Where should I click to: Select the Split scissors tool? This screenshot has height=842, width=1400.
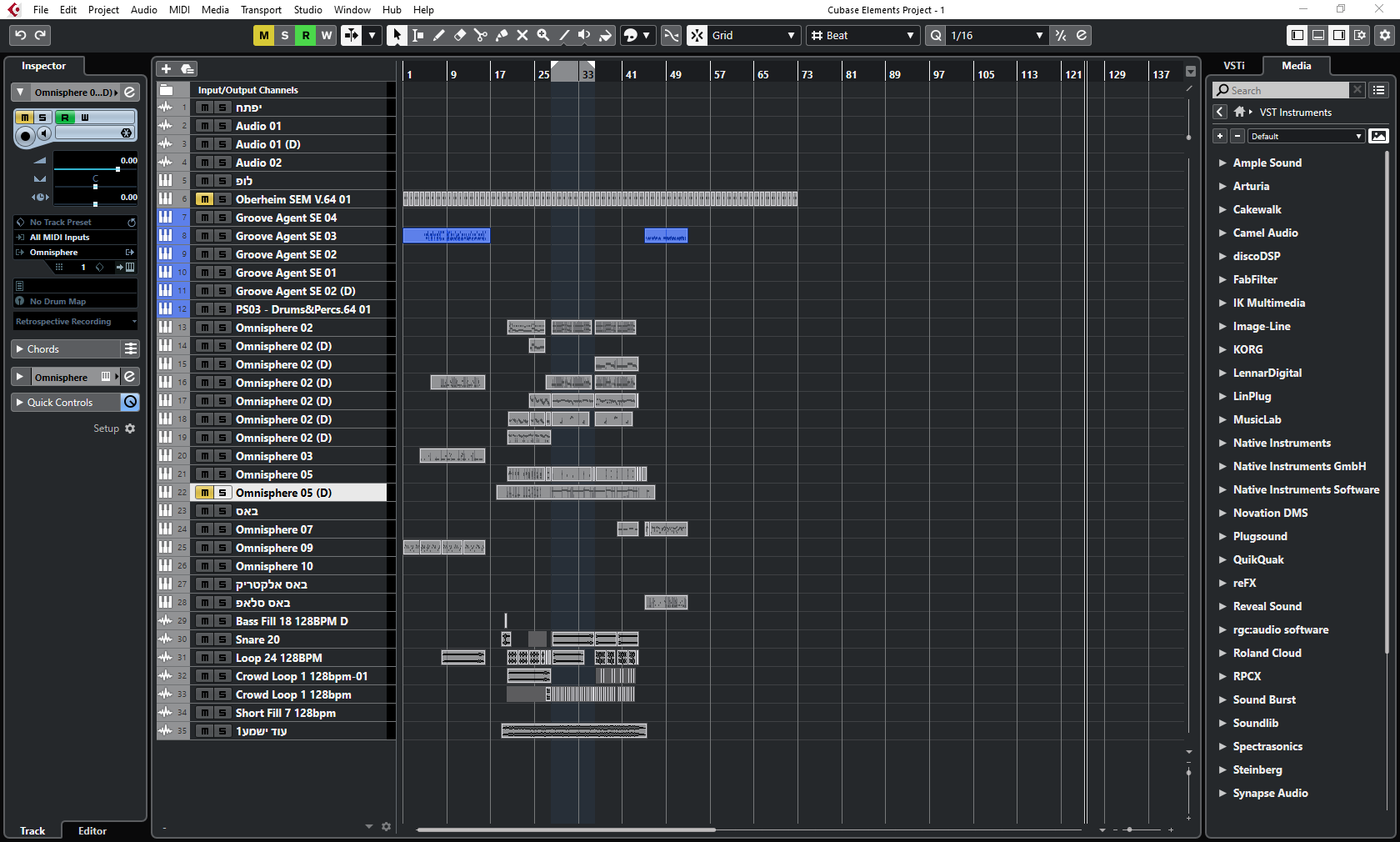(x=480, y=35)
